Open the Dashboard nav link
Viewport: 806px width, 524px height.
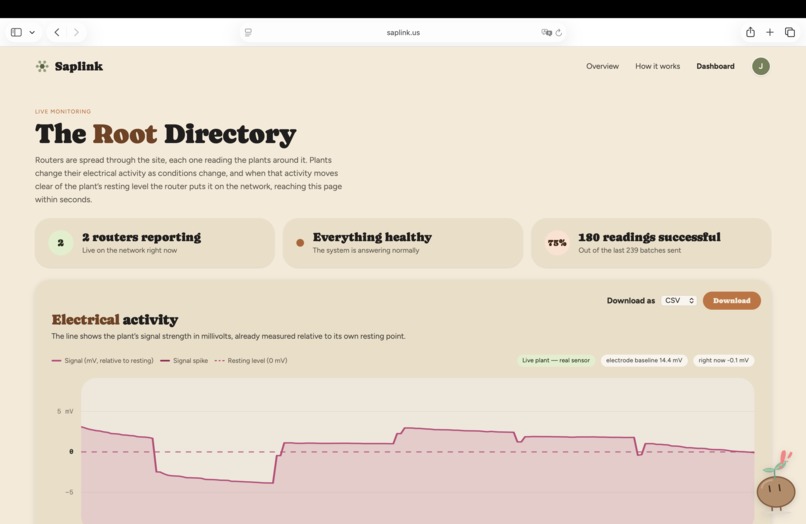[x=715, y=66]
